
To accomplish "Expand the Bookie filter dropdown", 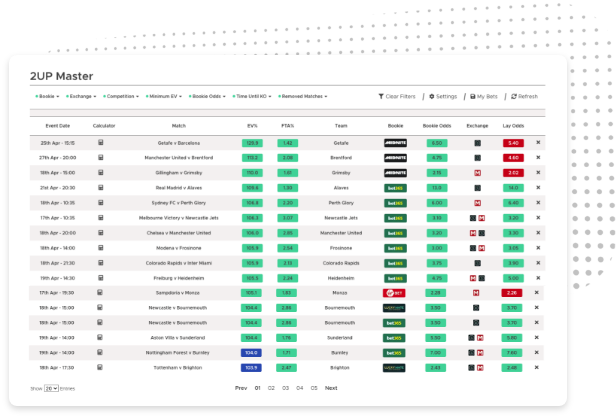I will pos(47,96).
